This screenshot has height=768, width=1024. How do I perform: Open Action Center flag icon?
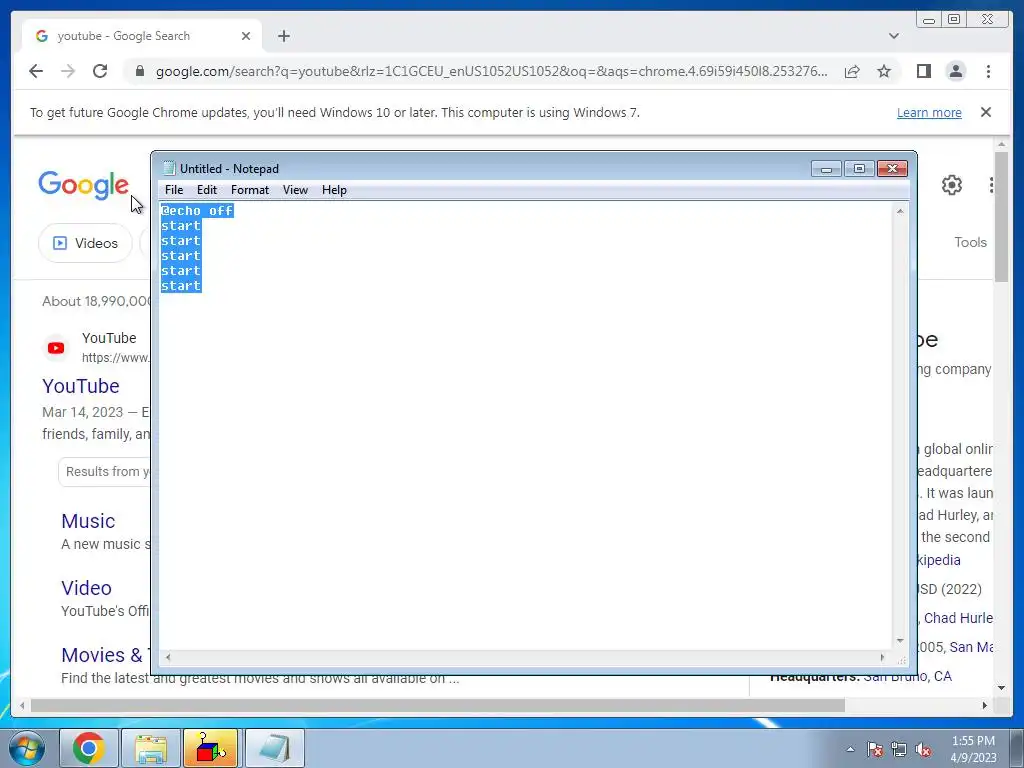(x=875, y=750)
